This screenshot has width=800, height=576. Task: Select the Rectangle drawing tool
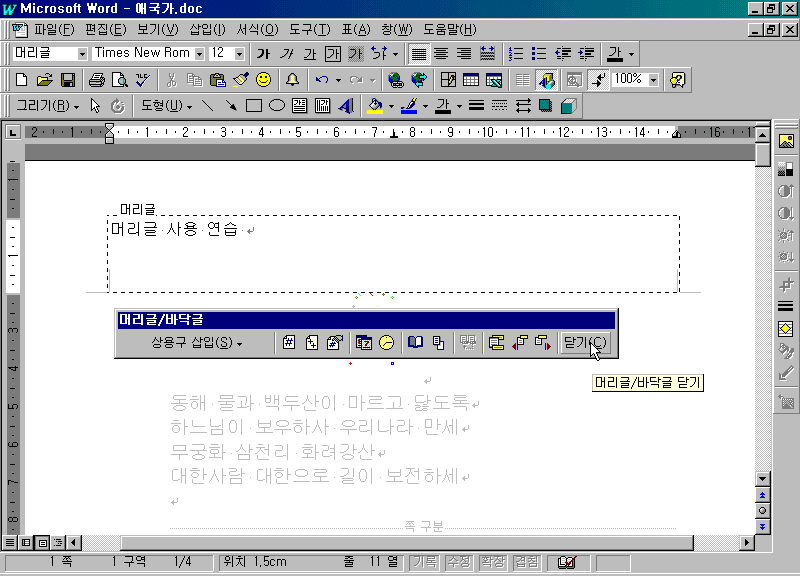point(254,106)
